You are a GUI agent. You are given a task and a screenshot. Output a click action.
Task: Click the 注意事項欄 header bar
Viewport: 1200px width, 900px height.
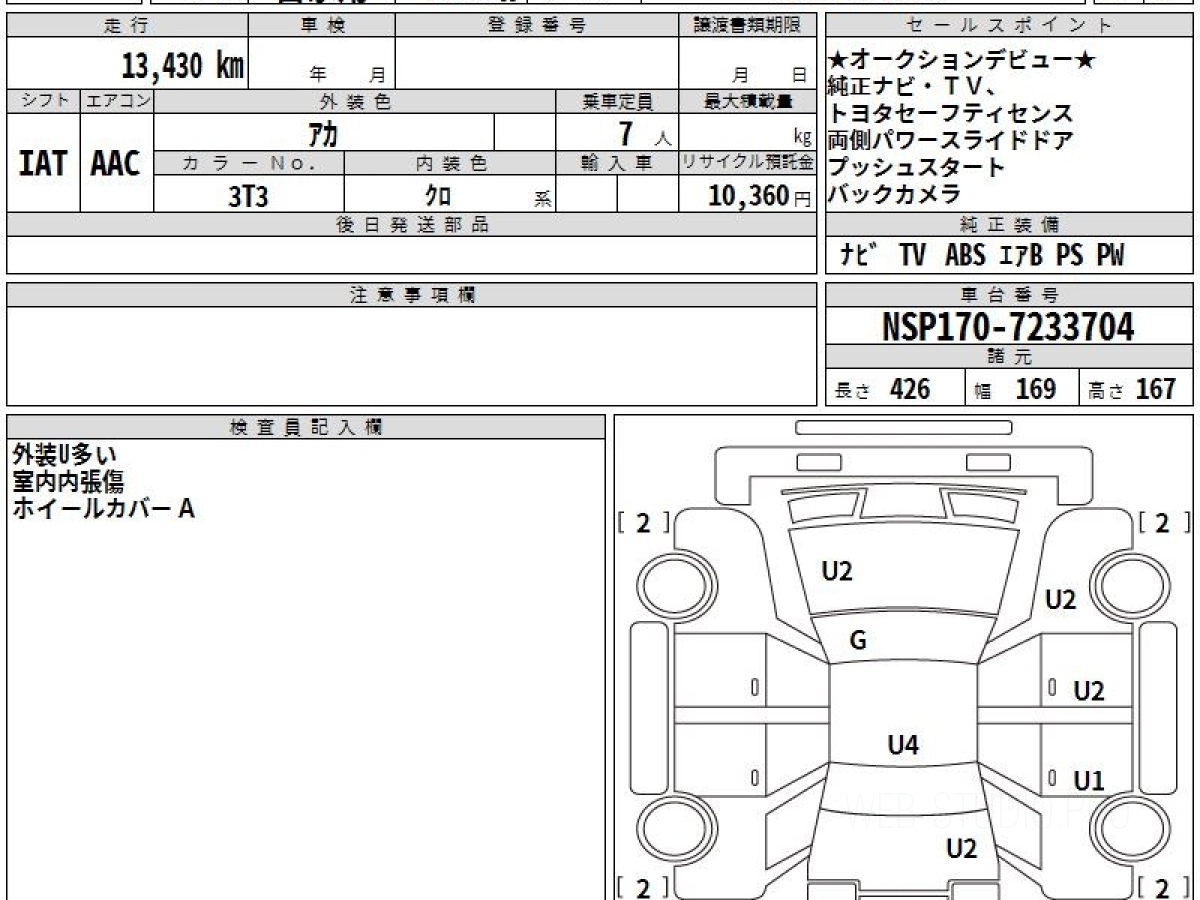(x=411, y=295)
